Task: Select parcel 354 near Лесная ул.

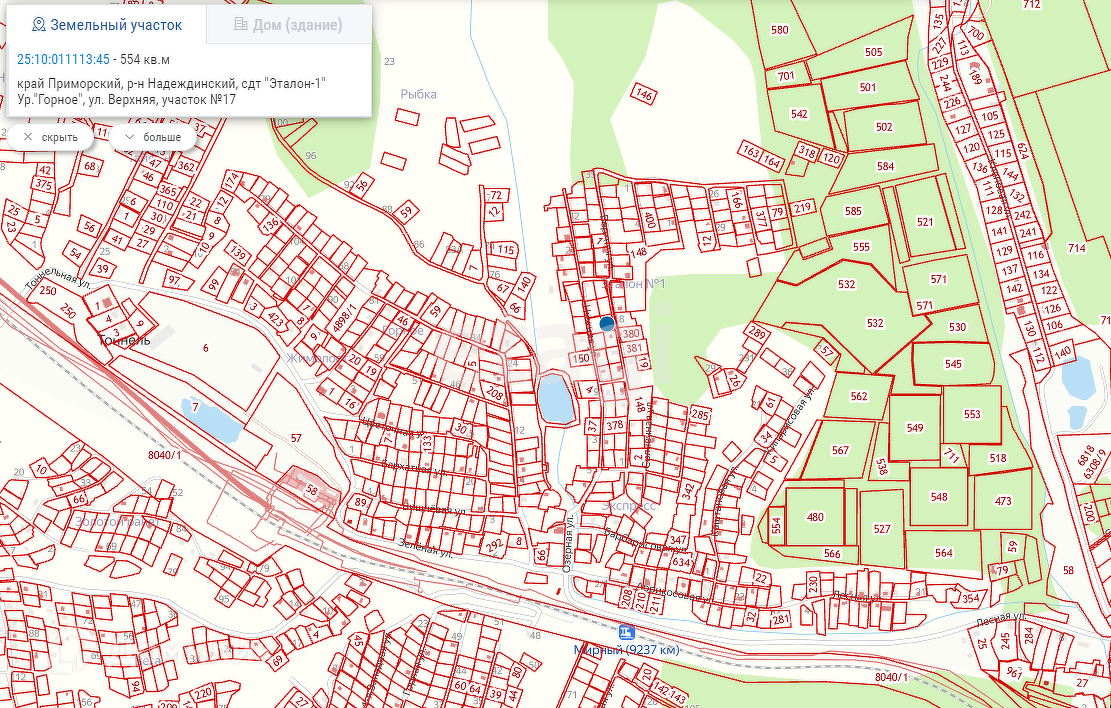Action: point(971,598)
